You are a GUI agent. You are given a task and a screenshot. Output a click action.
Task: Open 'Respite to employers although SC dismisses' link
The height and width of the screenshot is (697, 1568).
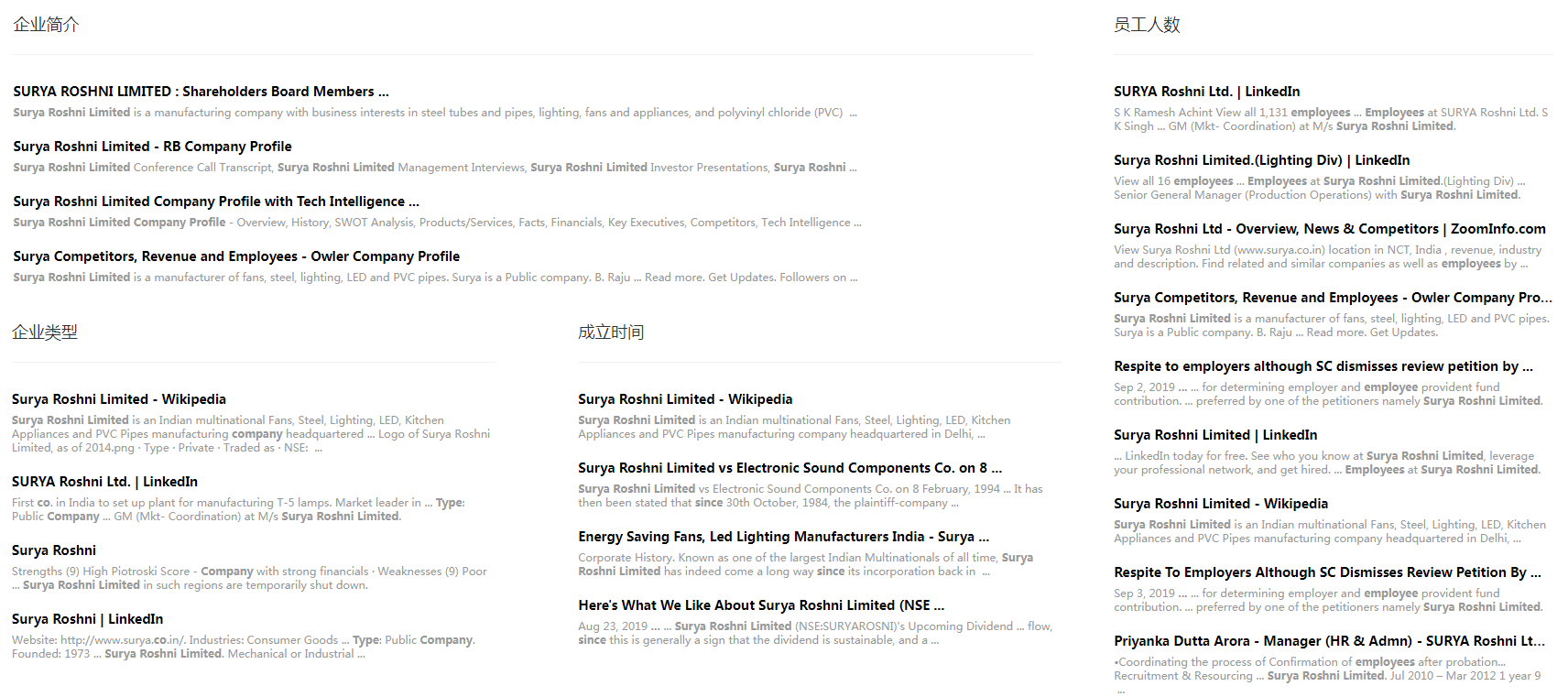1323,366
